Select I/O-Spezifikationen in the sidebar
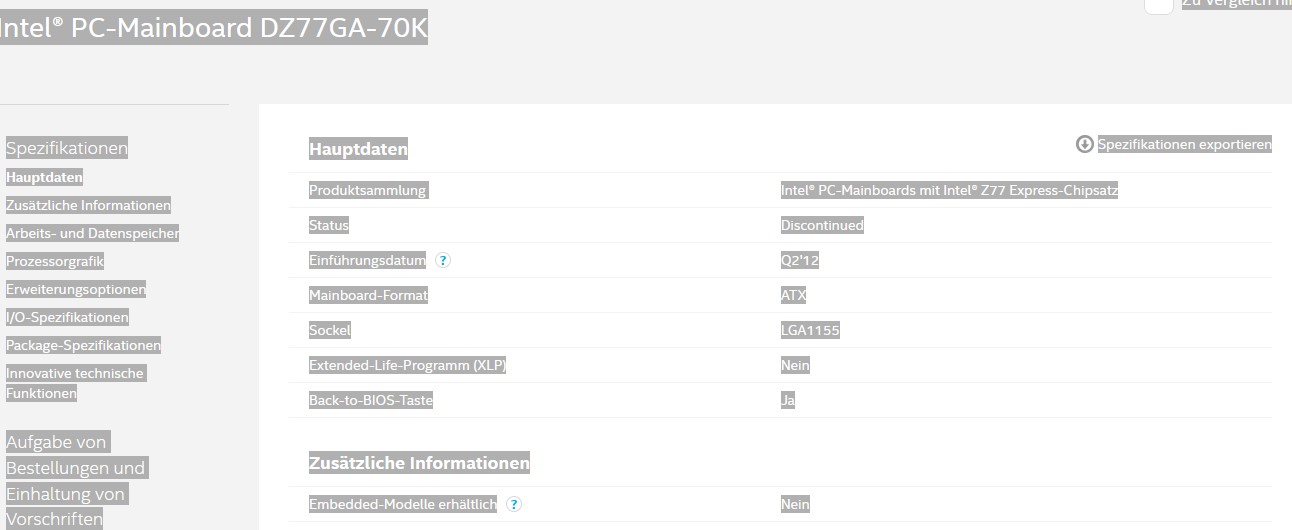The height and width of the screenshot is (530, 1292). click(67, 317)
